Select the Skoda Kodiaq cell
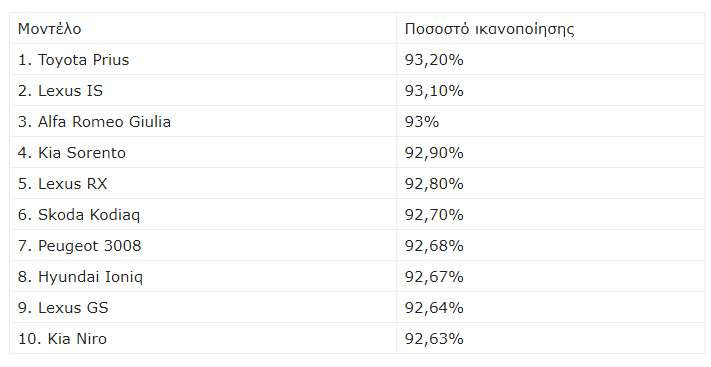711x367 pixels. click(x=203, y=214)
